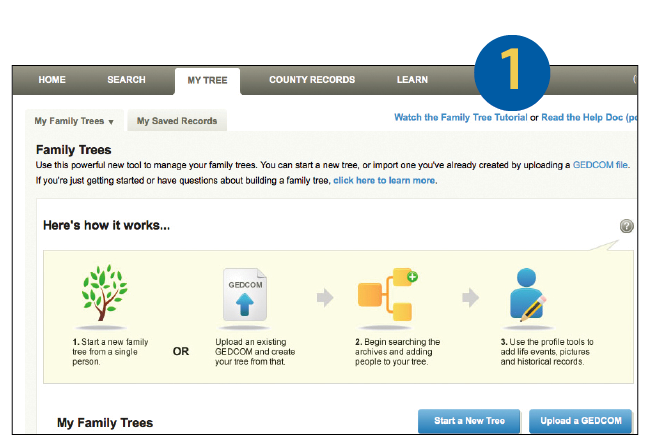This screenshot has height=445, width=653.
Task: Click the orange tree-diagram add people icon
Action: tap(387, 295)
